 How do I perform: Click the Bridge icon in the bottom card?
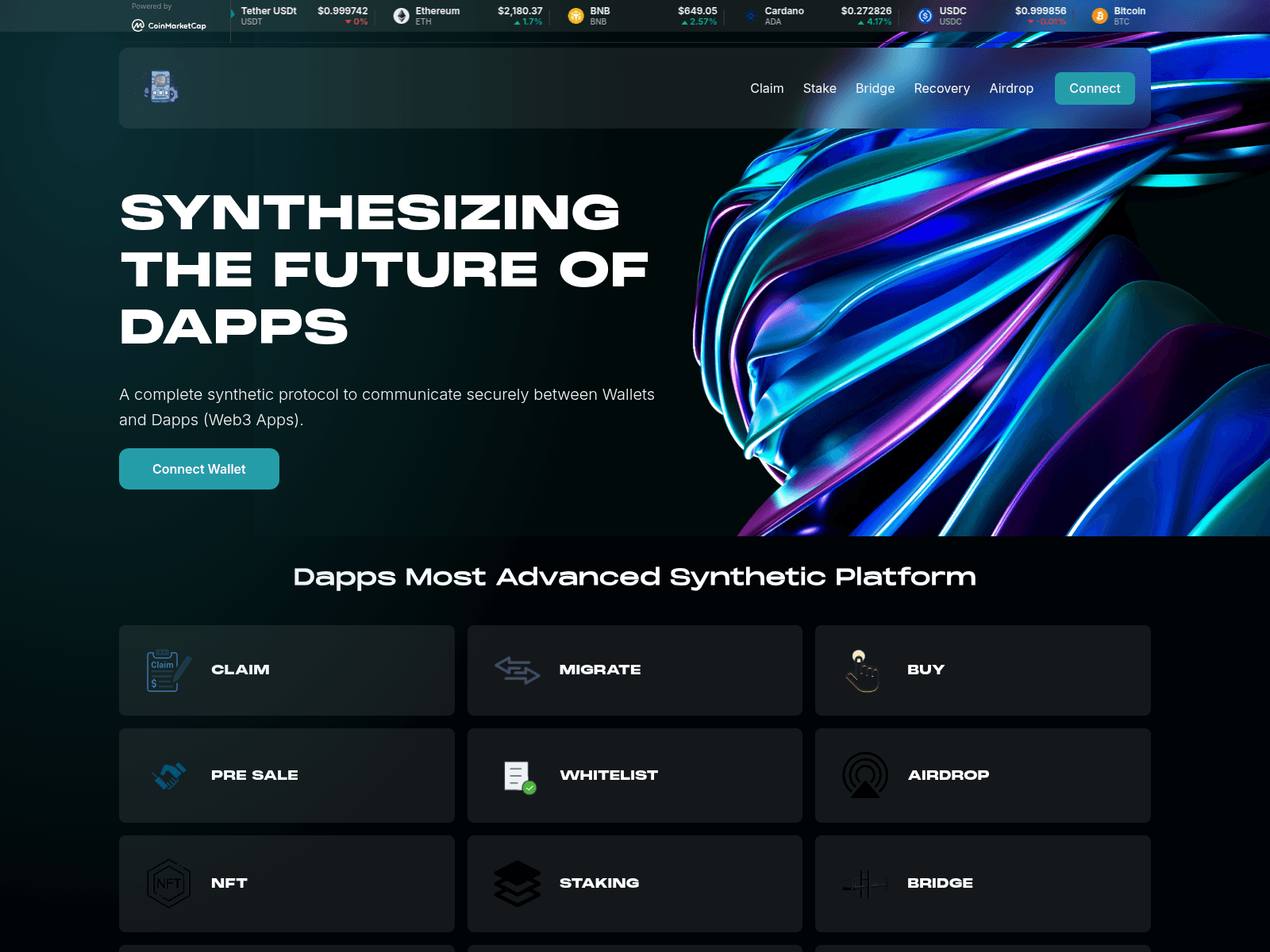click(x=865, y=883)
